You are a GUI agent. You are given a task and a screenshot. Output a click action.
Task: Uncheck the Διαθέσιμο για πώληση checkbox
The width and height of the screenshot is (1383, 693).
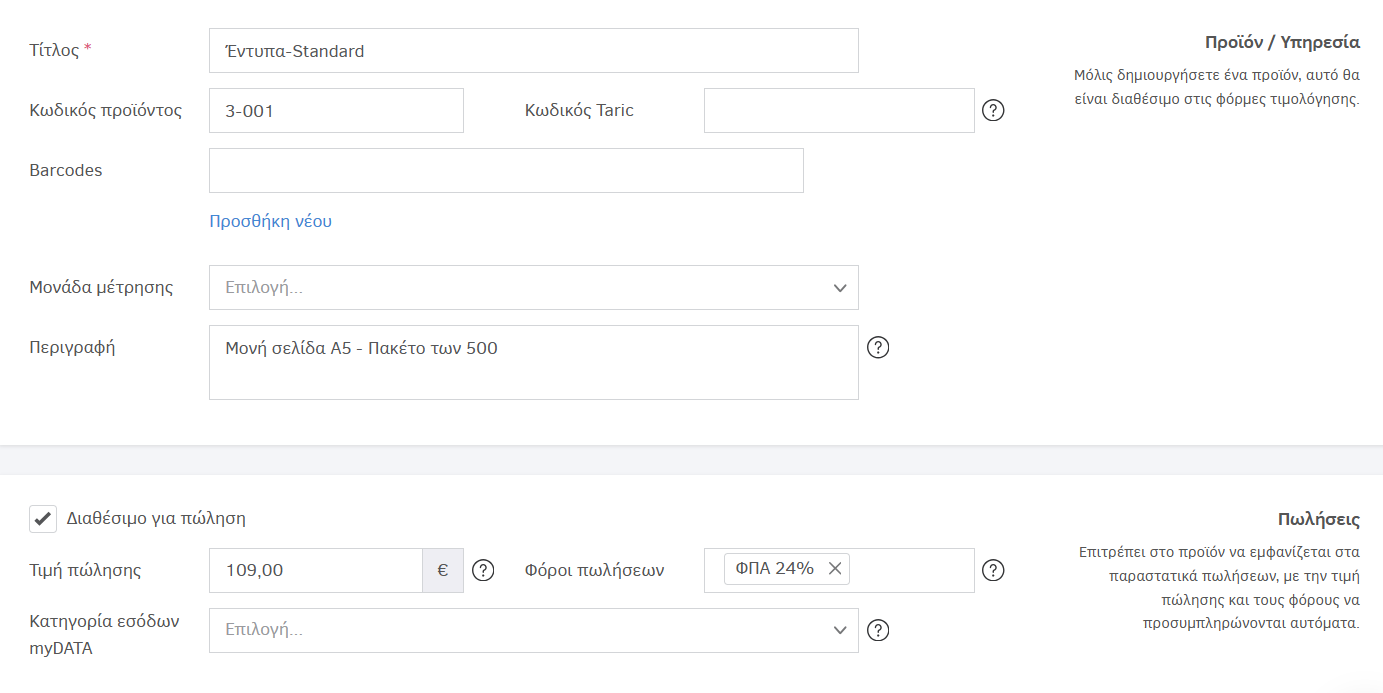[43, 519]
